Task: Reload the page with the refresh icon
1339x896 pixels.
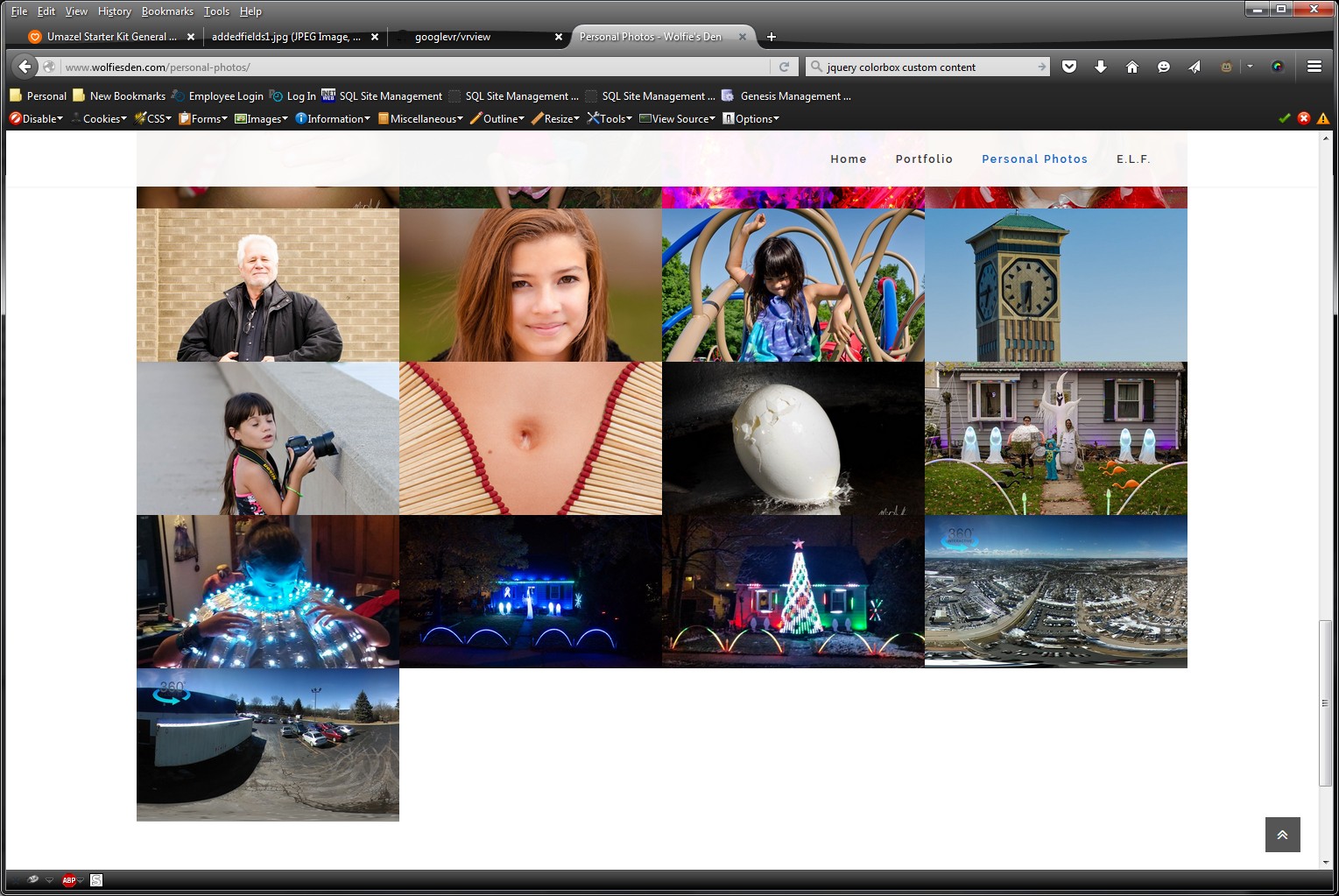Action: tap(785, 67)
